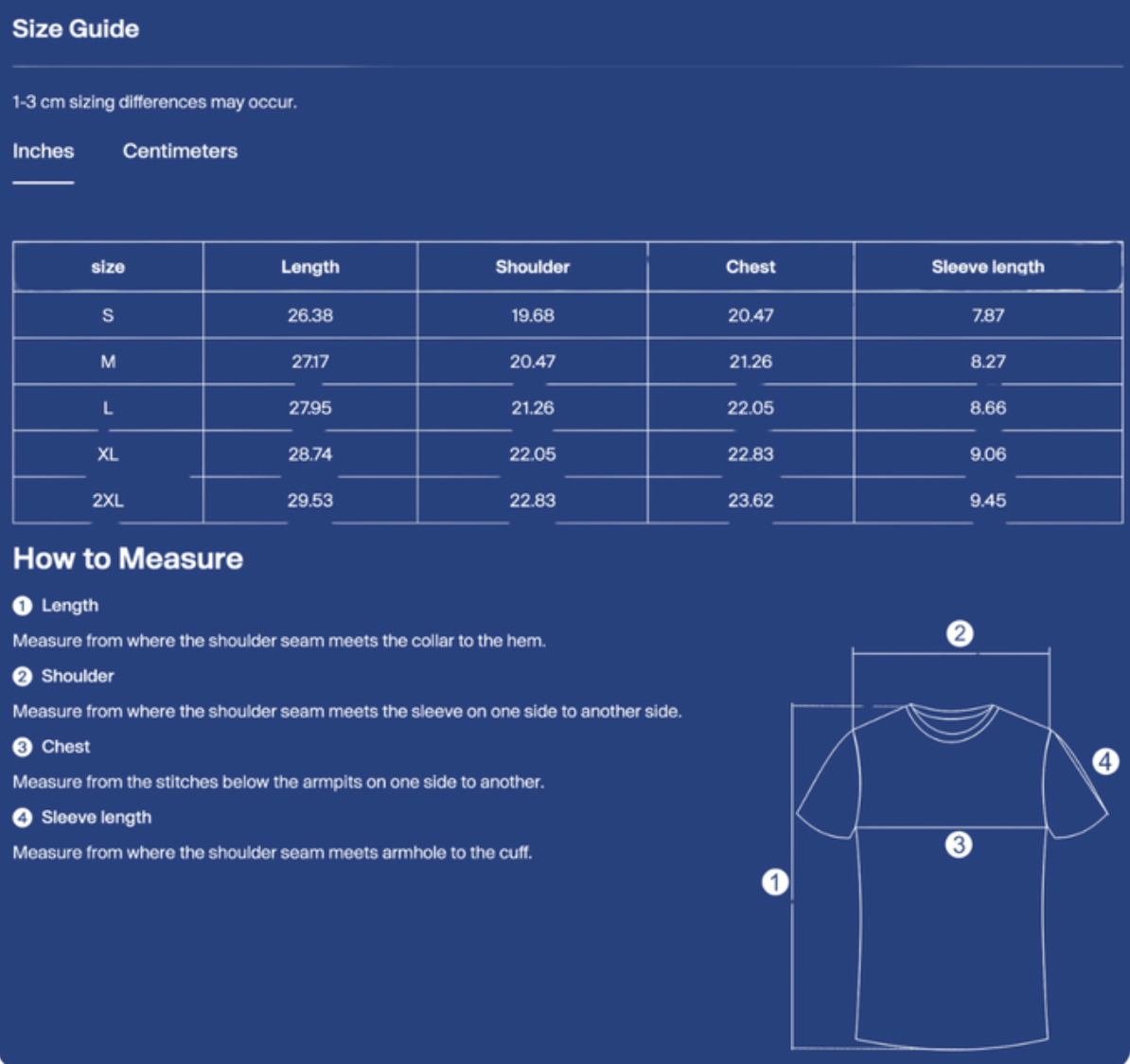Click circle marker 2 above shirt diagram
1130x1064 pixels.
(960, 633)
